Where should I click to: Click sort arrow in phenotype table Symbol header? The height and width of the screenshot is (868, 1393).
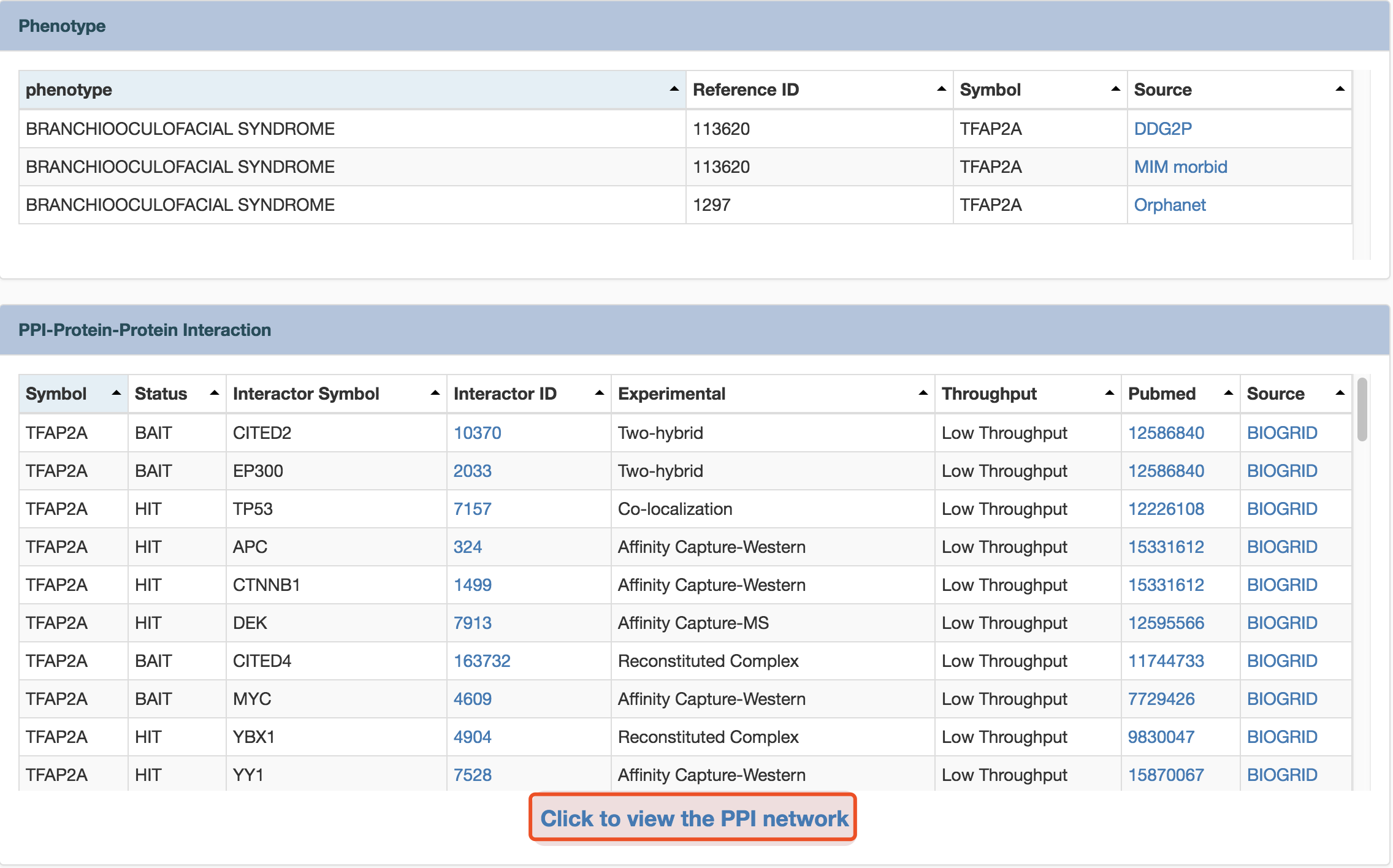[x=1115, y=89]
